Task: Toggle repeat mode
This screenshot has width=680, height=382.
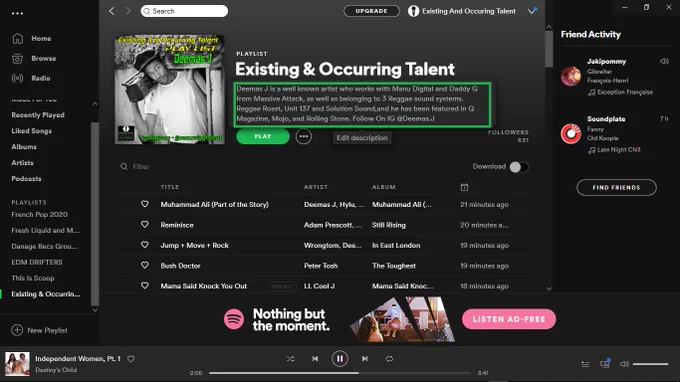Action: [x=389, y=359]
